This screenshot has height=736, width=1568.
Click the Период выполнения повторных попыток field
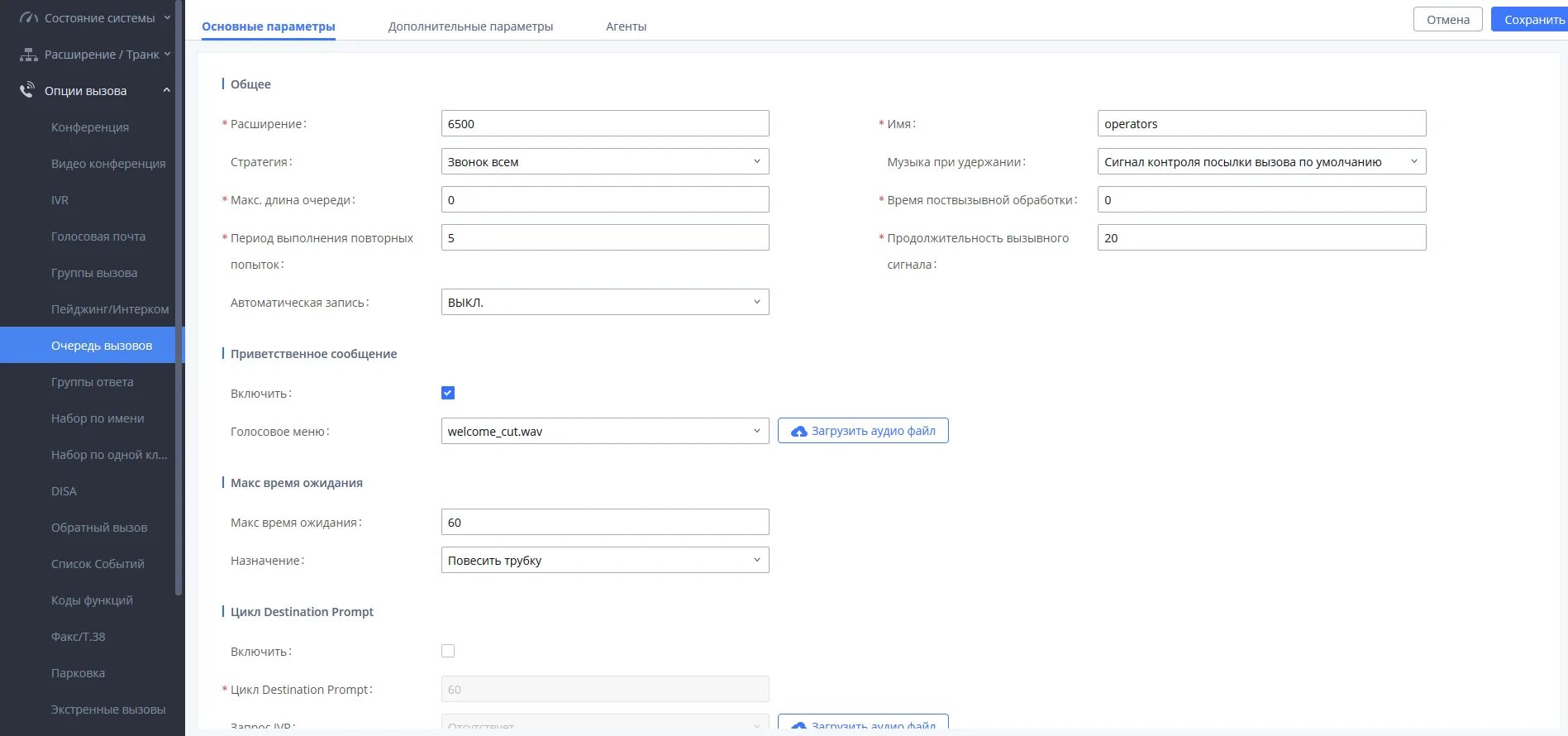(605, 237)
